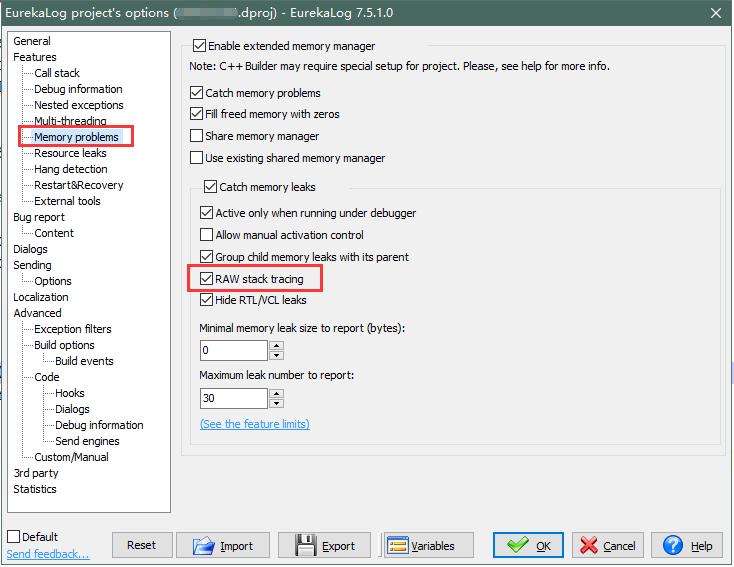Open Build events settings
This screenshot has width=734, height=567.
(x=84, y=361)
